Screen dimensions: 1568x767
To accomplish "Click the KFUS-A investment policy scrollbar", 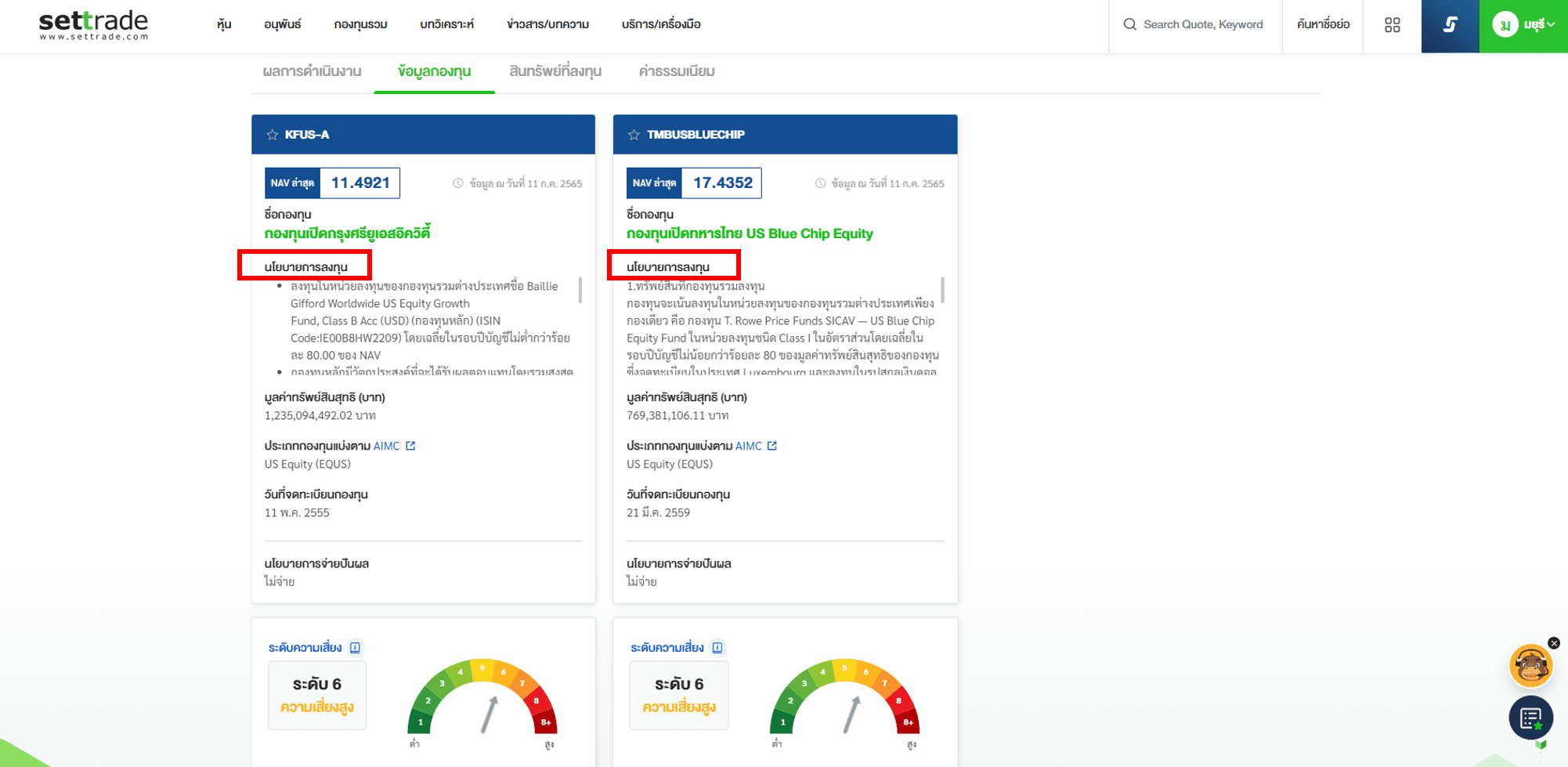I will click(580, 290).
